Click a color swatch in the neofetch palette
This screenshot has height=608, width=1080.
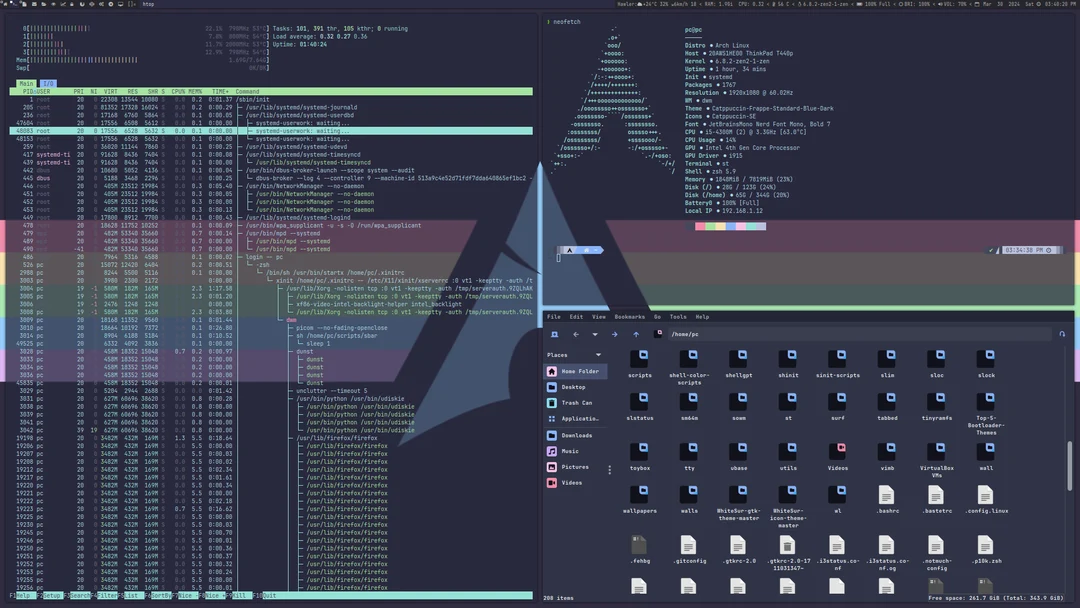700,226
